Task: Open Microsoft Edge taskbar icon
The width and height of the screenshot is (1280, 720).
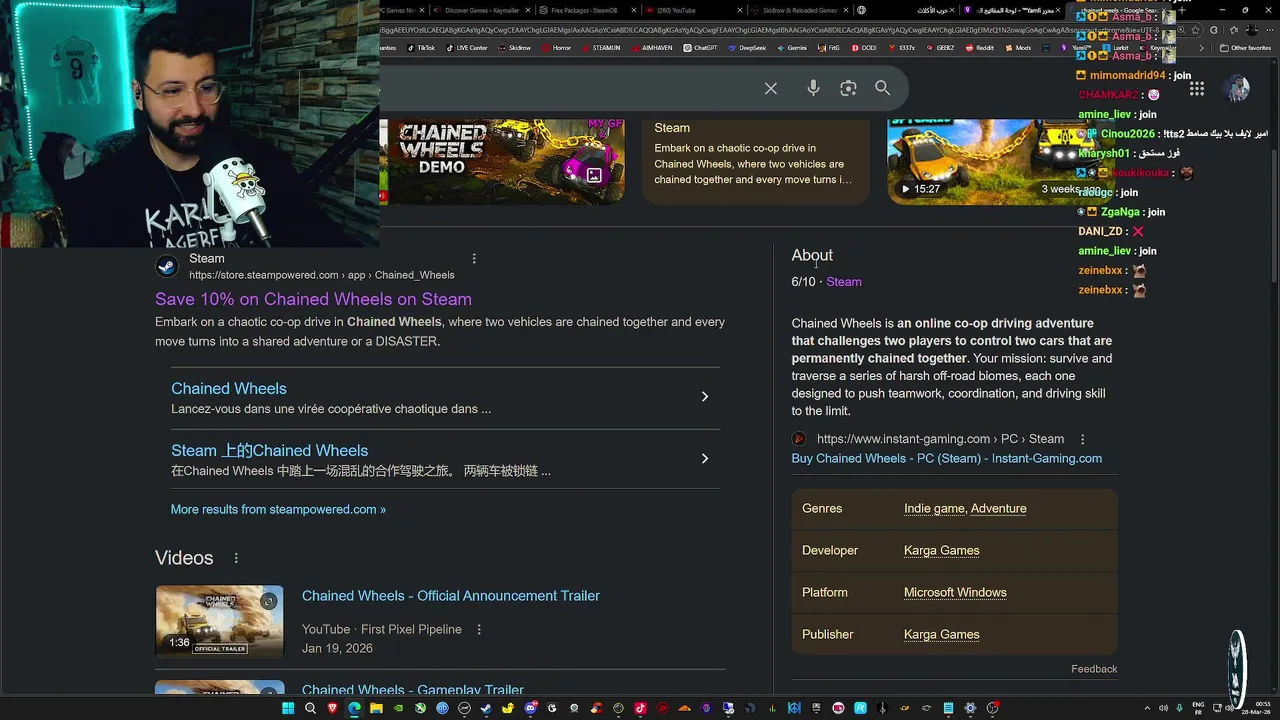Action: [354, 709]
